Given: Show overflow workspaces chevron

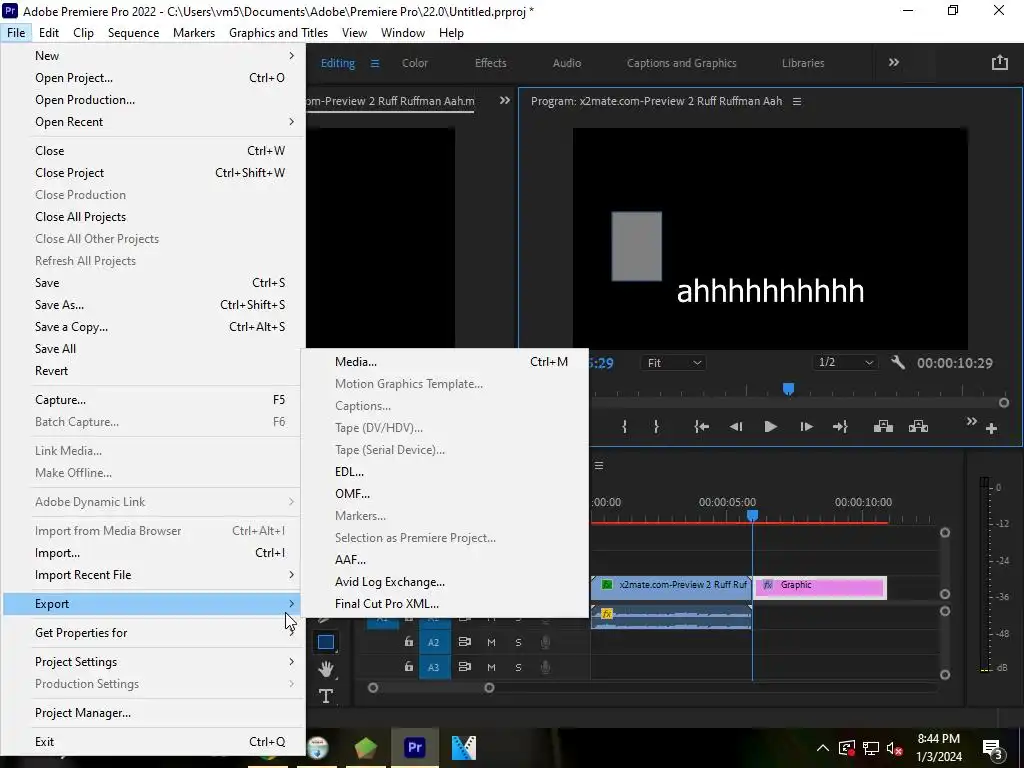Looking at the screenshot, I should [x=893, y=62].
